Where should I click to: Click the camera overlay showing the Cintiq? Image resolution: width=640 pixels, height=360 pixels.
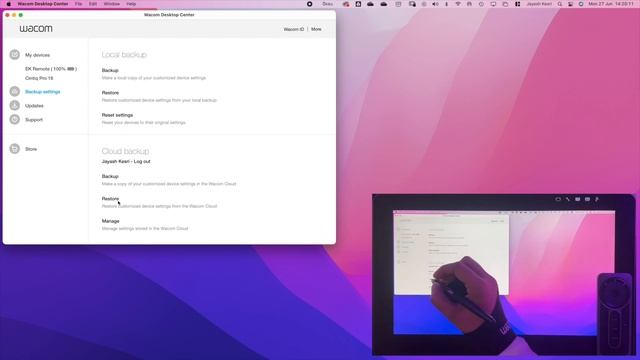[x=504, y=274]
